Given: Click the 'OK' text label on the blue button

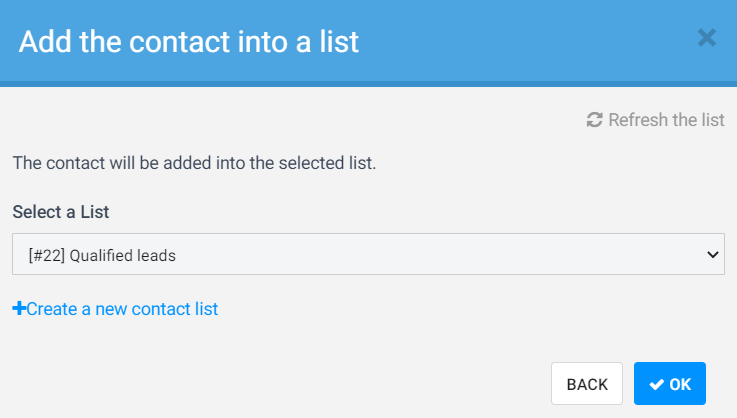Looking at the screenshot, I should [x=681, y=384].
